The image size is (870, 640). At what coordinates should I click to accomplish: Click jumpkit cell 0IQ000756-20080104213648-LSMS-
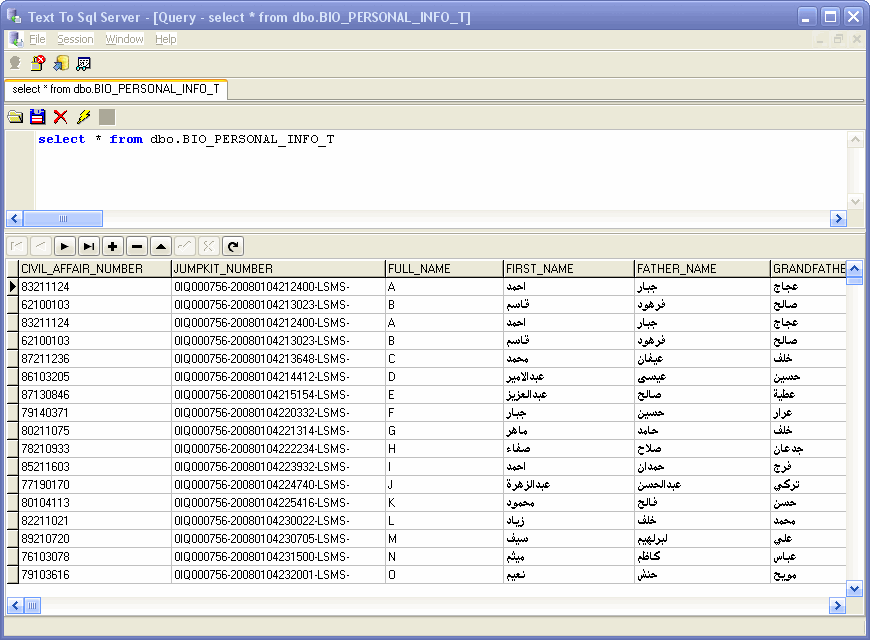[x=278, y=359]
